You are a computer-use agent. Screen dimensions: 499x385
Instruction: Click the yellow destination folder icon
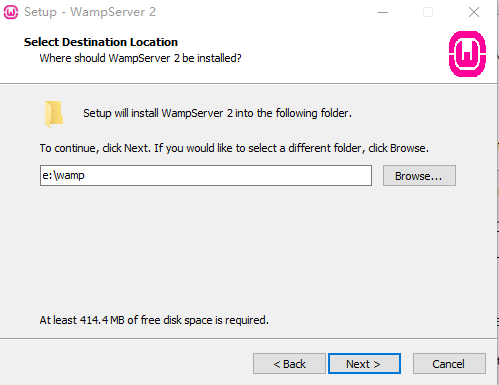[54, 114]
